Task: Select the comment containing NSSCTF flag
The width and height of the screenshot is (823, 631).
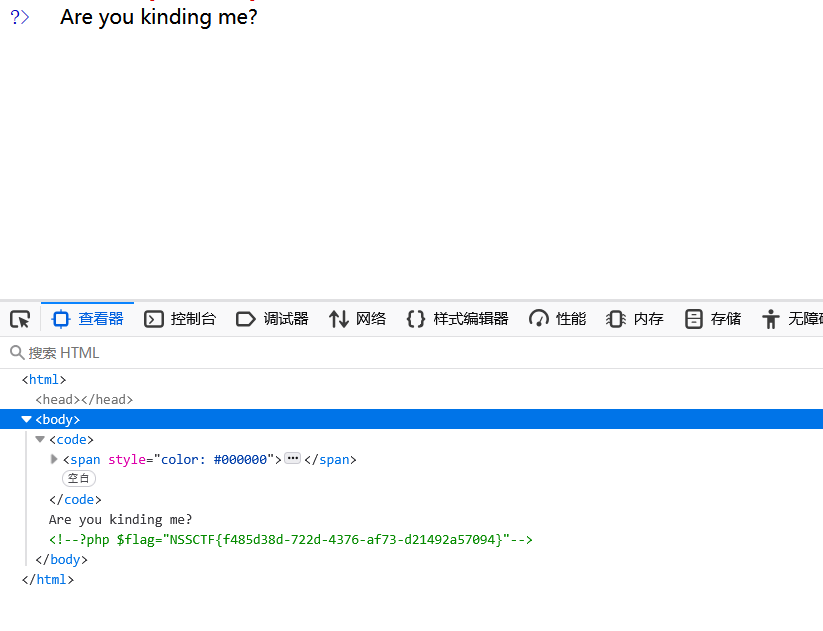Action: [x=291, y=540]
